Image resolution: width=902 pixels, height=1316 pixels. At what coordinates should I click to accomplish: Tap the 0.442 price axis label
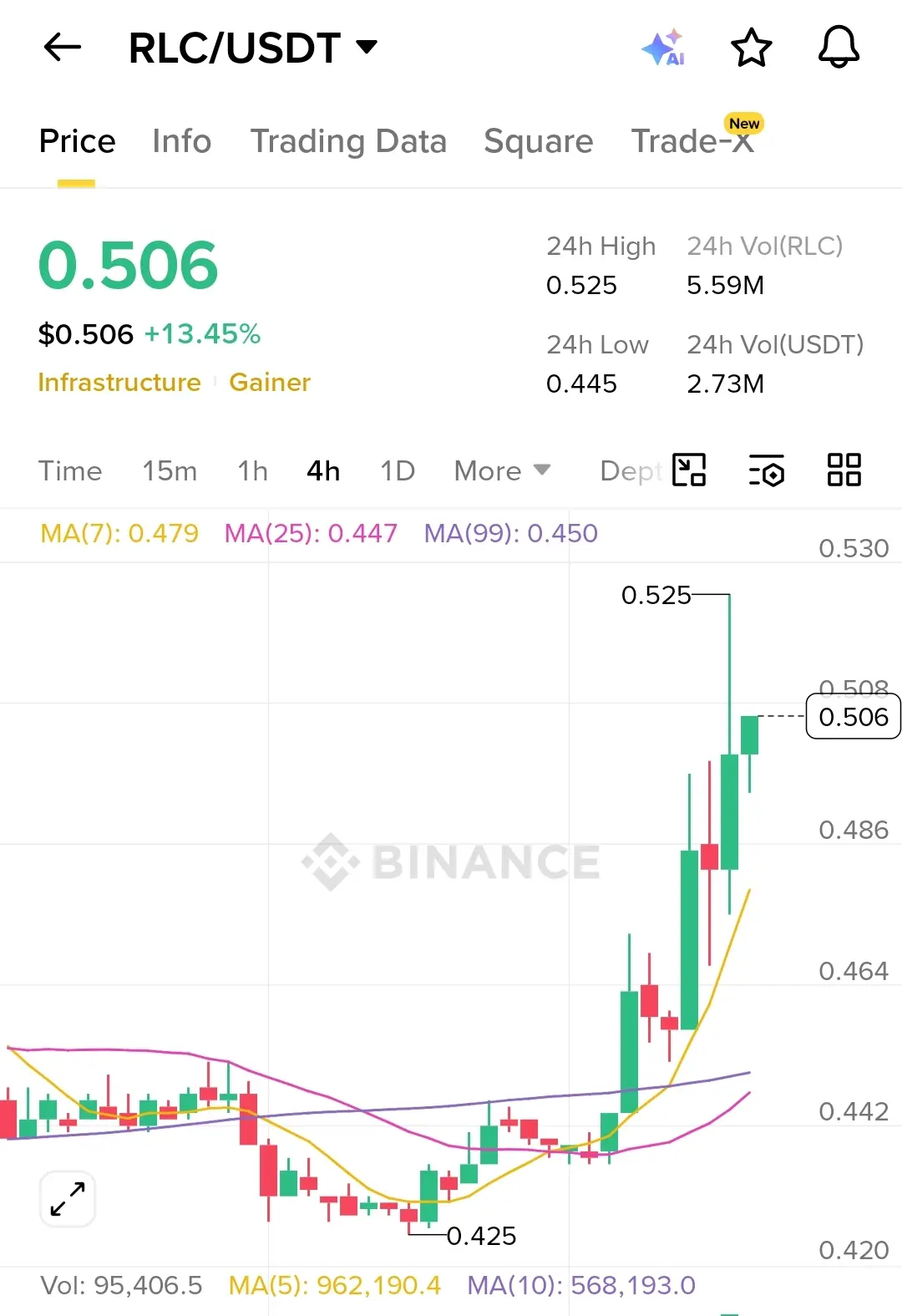[x=854, y=1111]
